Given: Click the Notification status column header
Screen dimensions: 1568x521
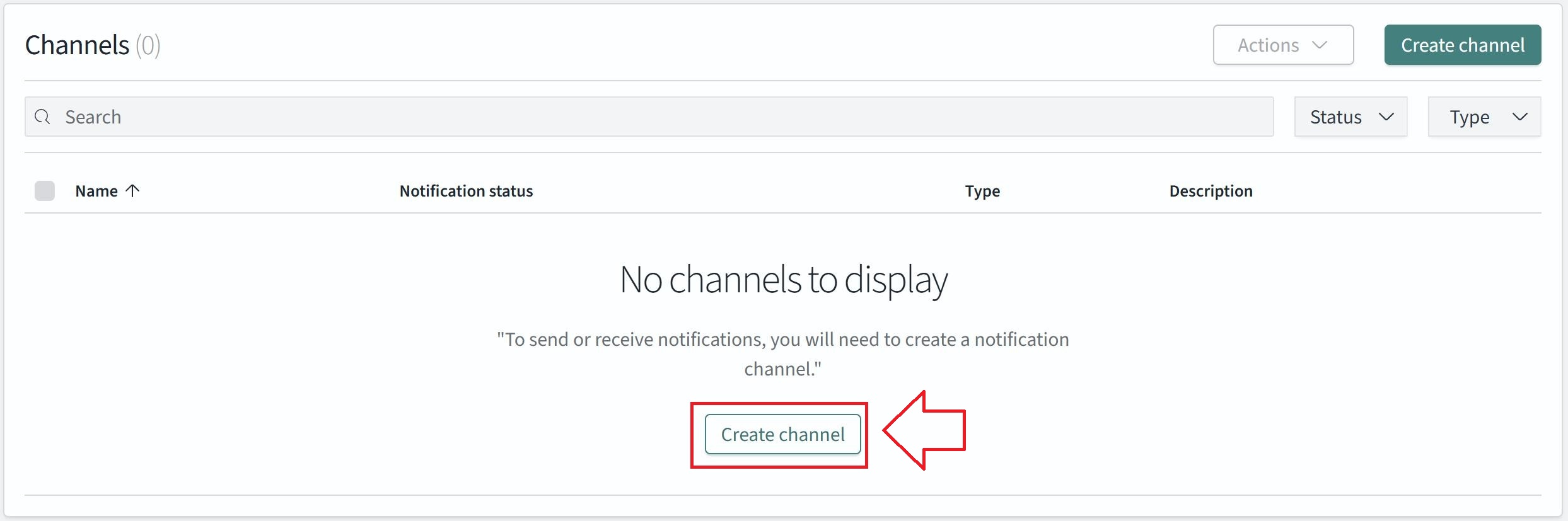Looking at the screenshot, I should pyautogui.click(x=466, y=191).
